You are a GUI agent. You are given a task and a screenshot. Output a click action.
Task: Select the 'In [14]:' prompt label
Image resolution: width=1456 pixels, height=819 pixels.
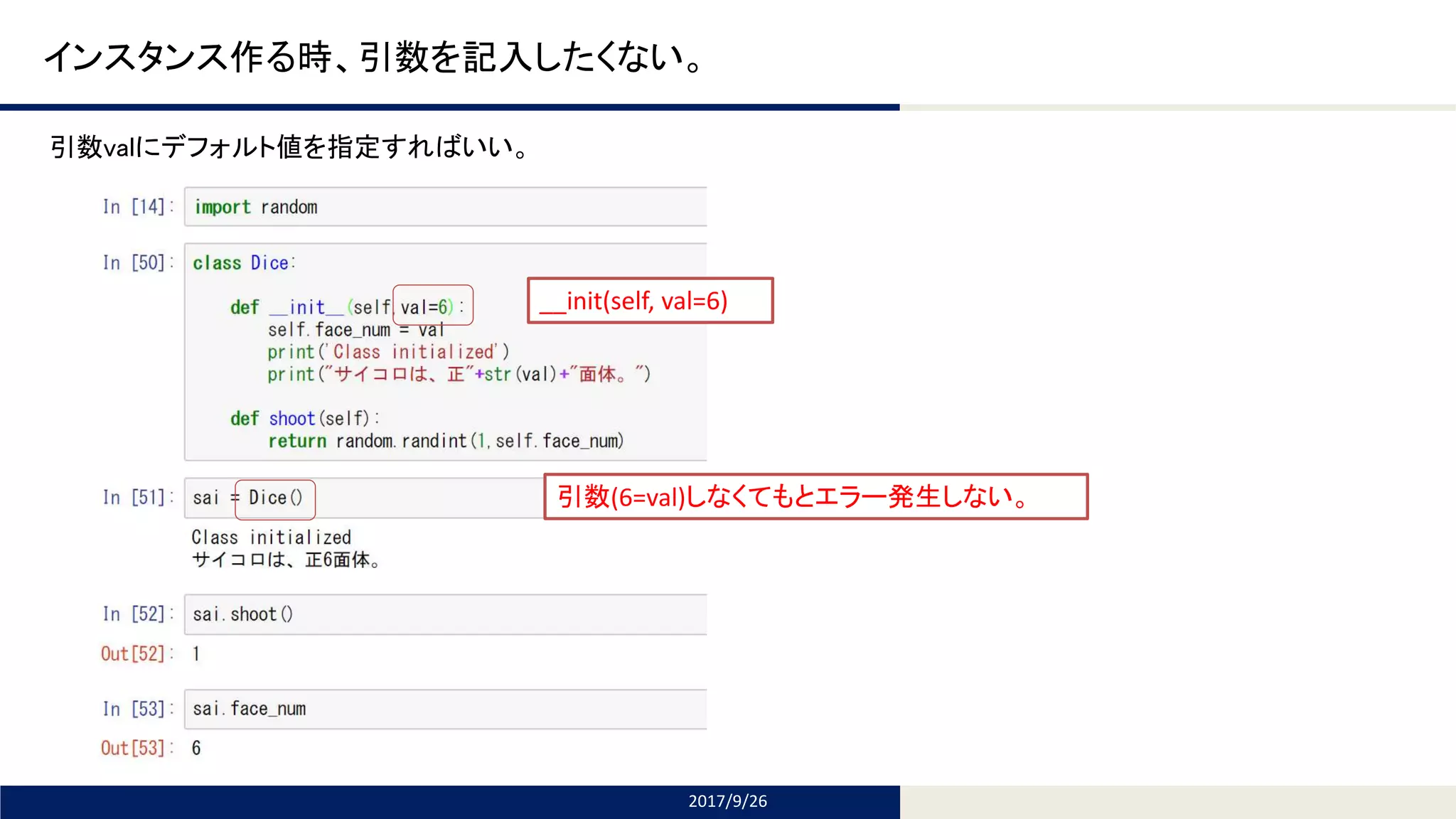138,207
